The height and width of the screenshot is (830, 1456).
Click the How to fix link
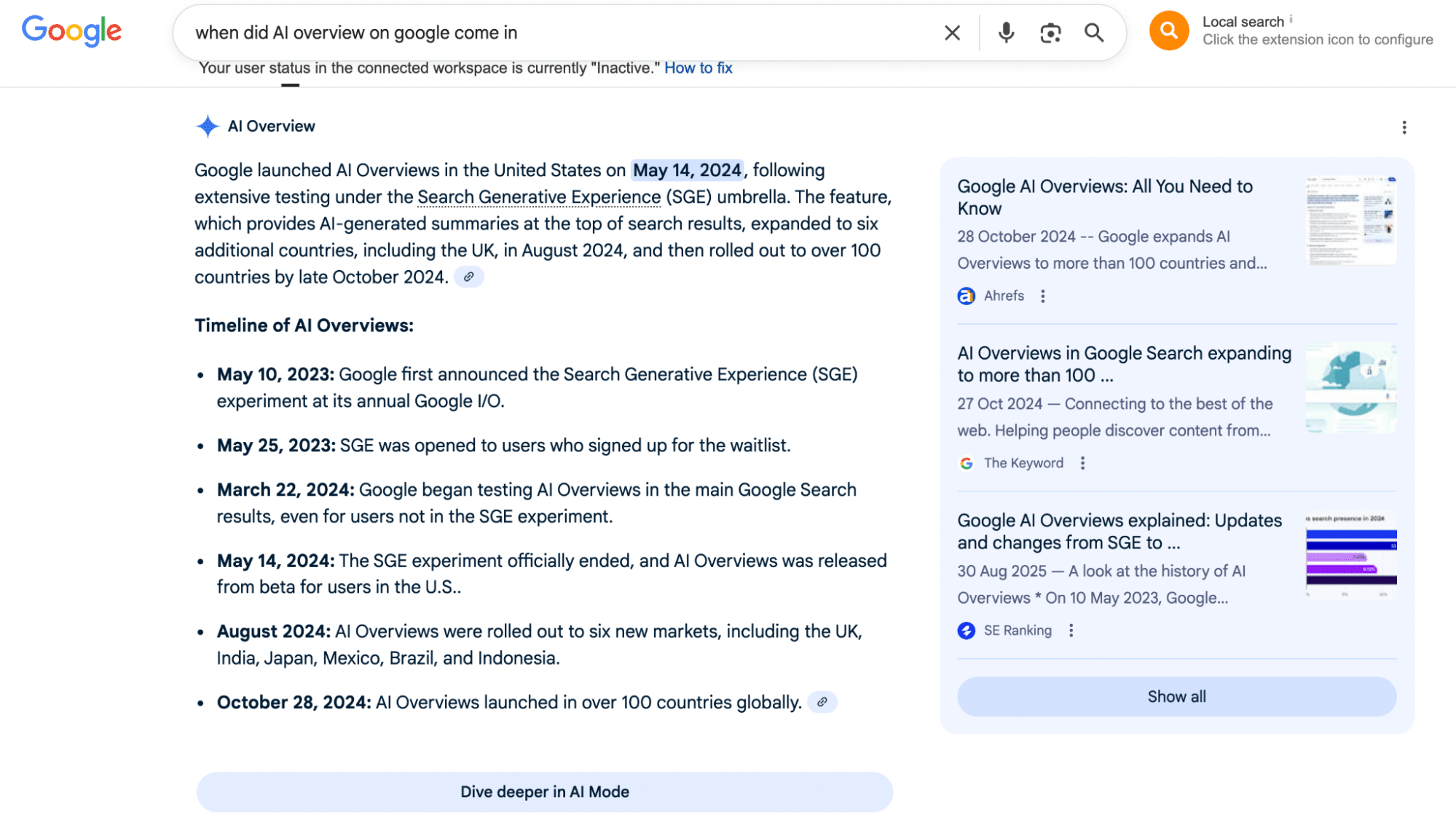pyautogui.click(x=698, y=68)
